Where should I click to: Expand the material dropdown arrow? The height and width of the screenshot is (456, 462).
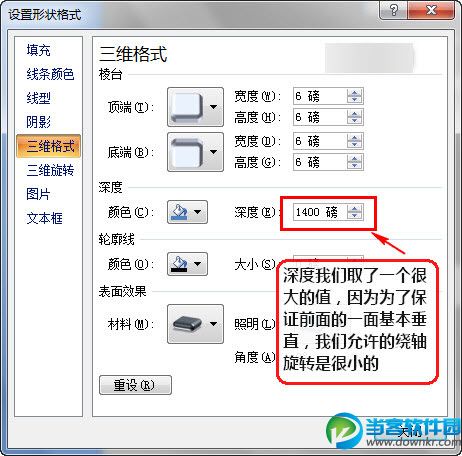(x=213, y=324)
